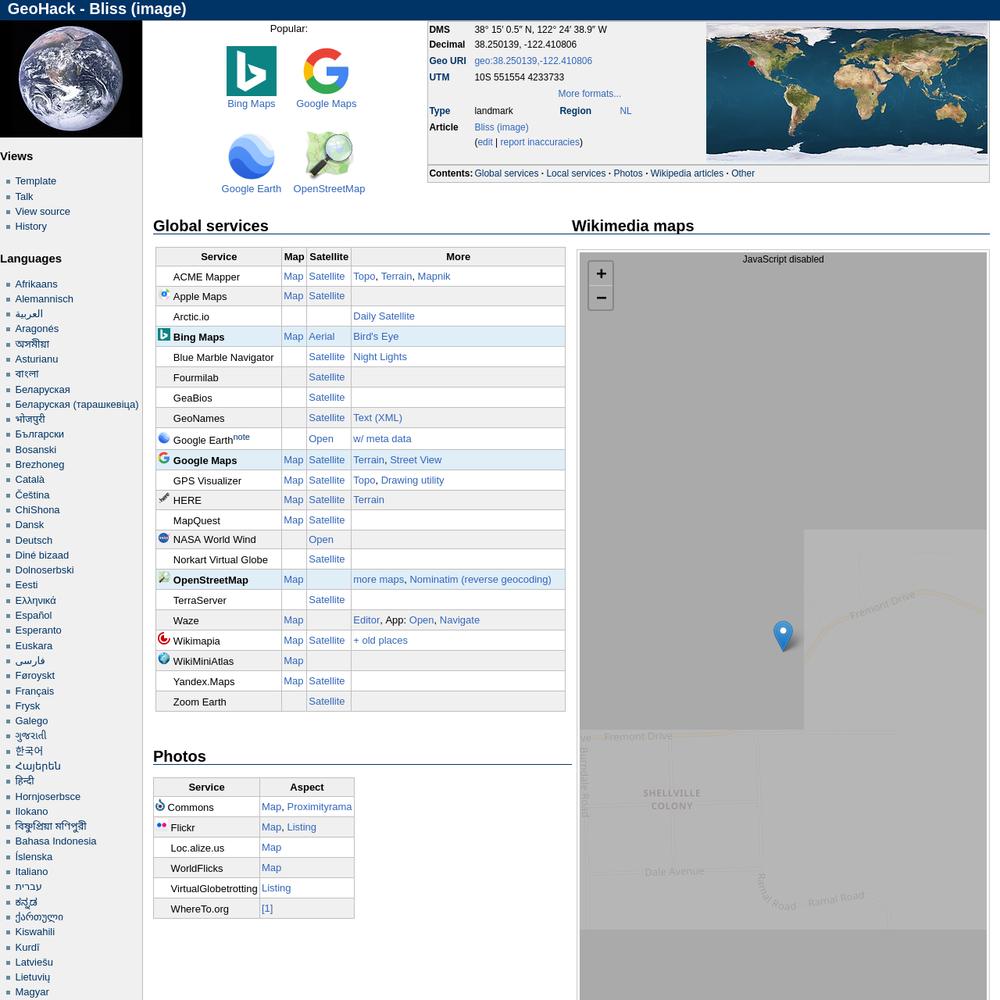Click the Bing Maps table row icon
This screenshot has width=1000, height=1000.
[x=164, y=335]
